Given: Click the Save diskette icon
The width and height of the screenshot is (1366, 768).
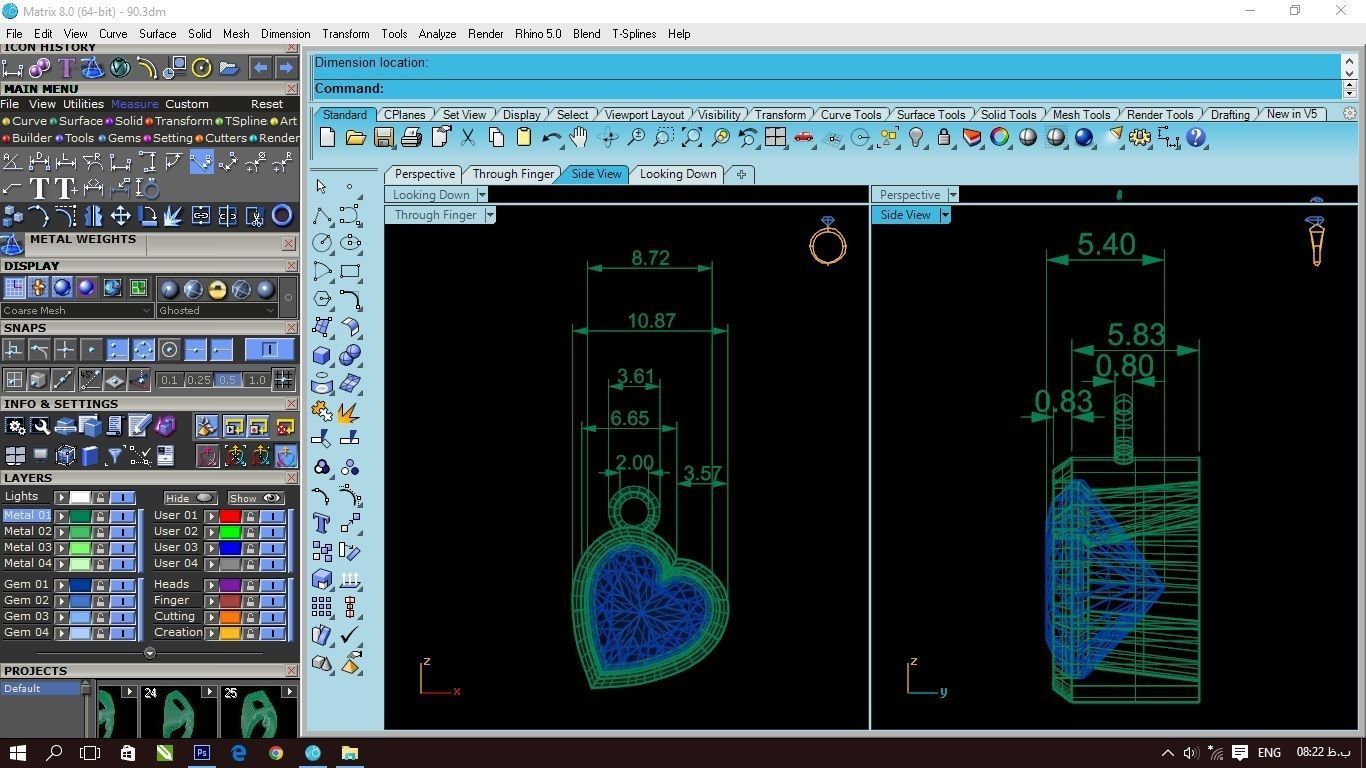Looking at the screenshot, I should pos(383,138).
